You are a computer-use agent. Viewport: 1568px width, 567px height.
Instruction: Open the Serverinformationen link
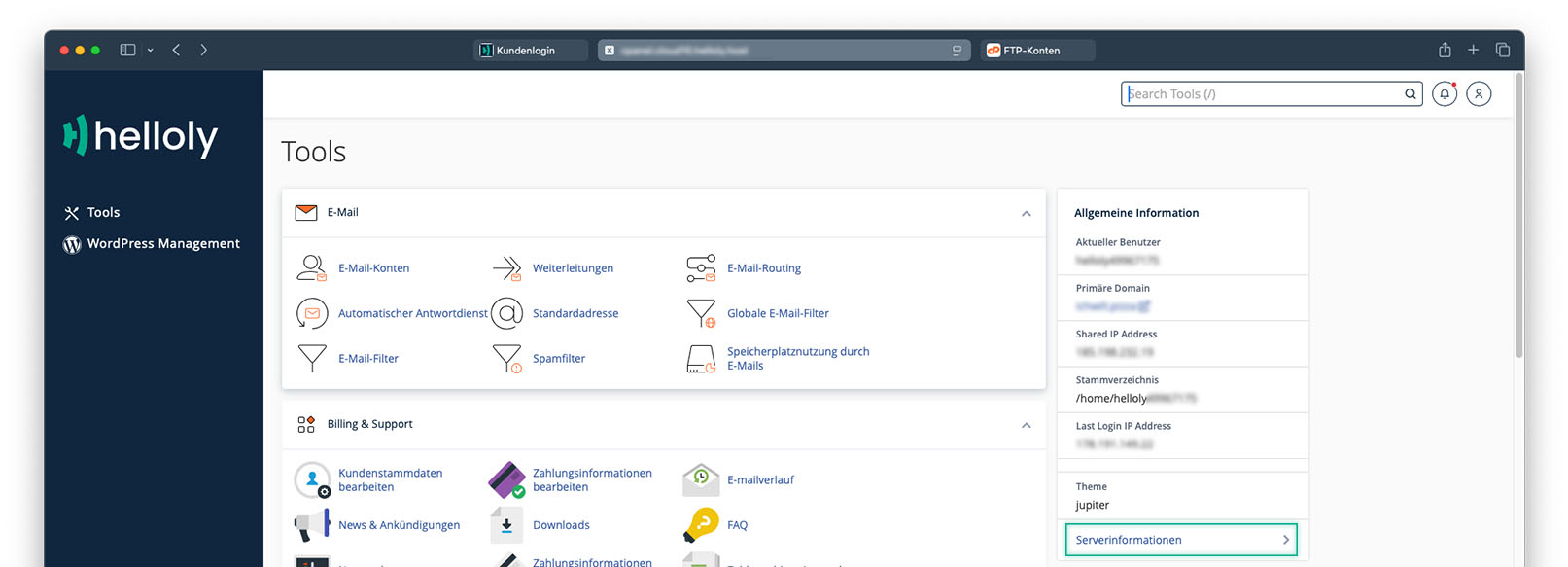point(1180,540)
